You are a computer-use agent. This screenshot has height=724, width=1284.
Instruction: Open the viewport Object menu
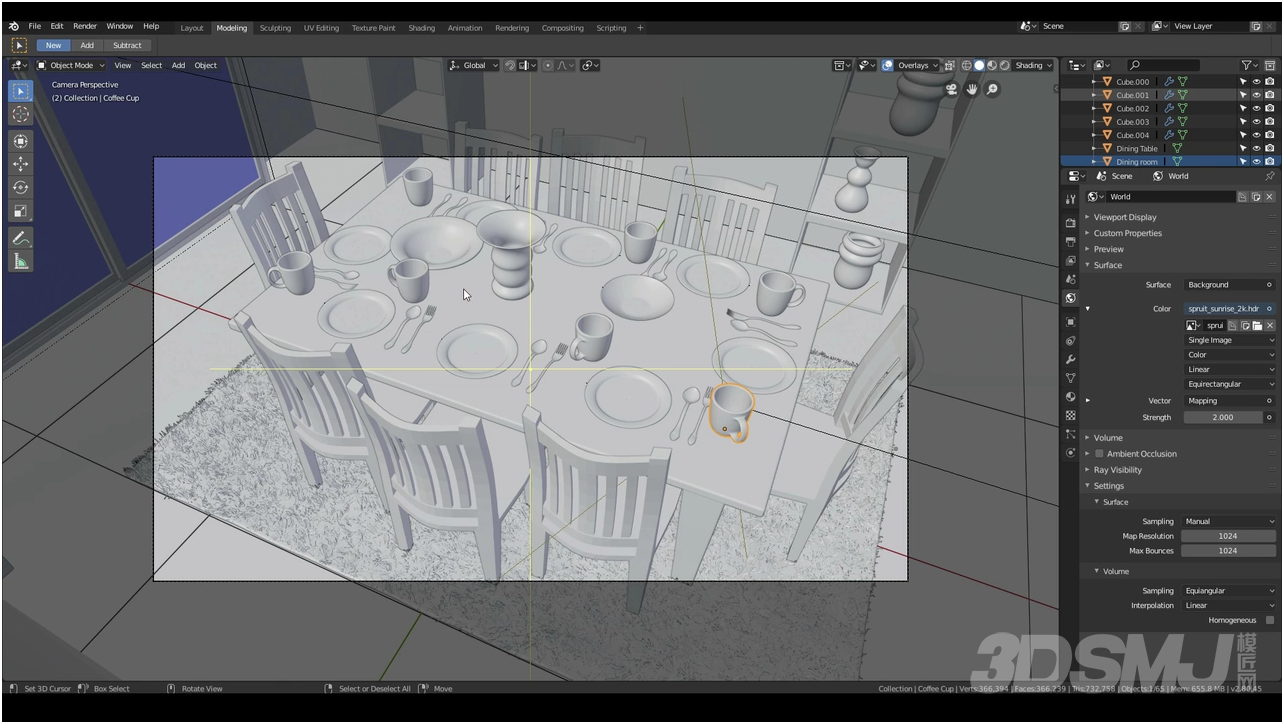tap(205, 65)
